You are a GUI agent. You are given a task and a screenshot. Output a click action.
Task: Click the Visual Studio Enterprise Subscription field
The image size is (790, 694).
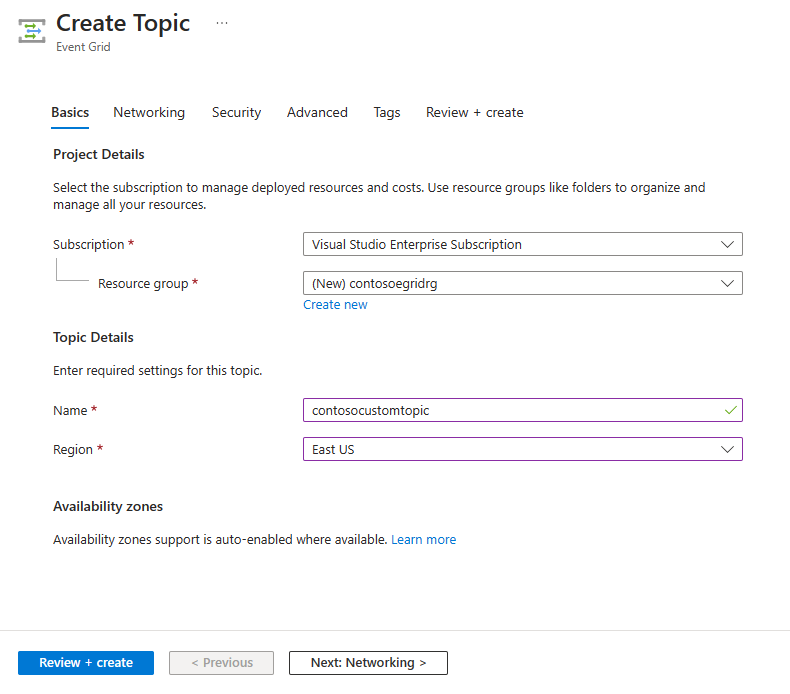click(x=522, y=244)
